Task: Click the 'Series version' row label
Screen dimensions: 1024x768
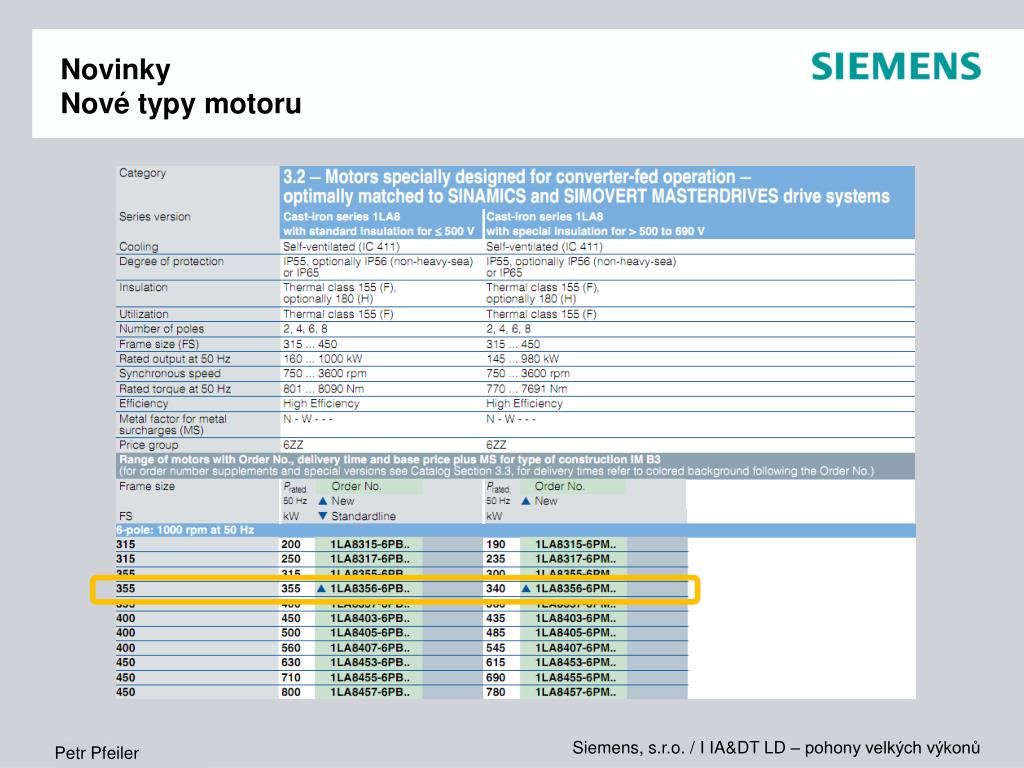Action: coord(155,216)
